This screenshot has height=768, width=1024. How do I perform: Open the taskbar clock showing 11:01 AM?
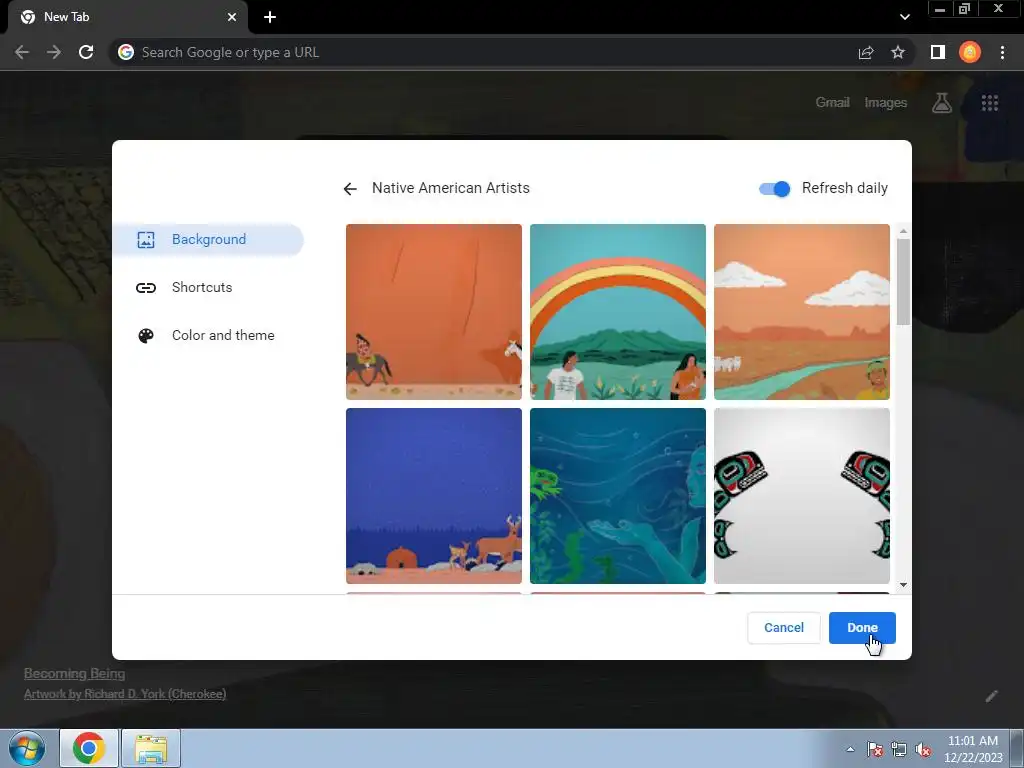point(972,749)
